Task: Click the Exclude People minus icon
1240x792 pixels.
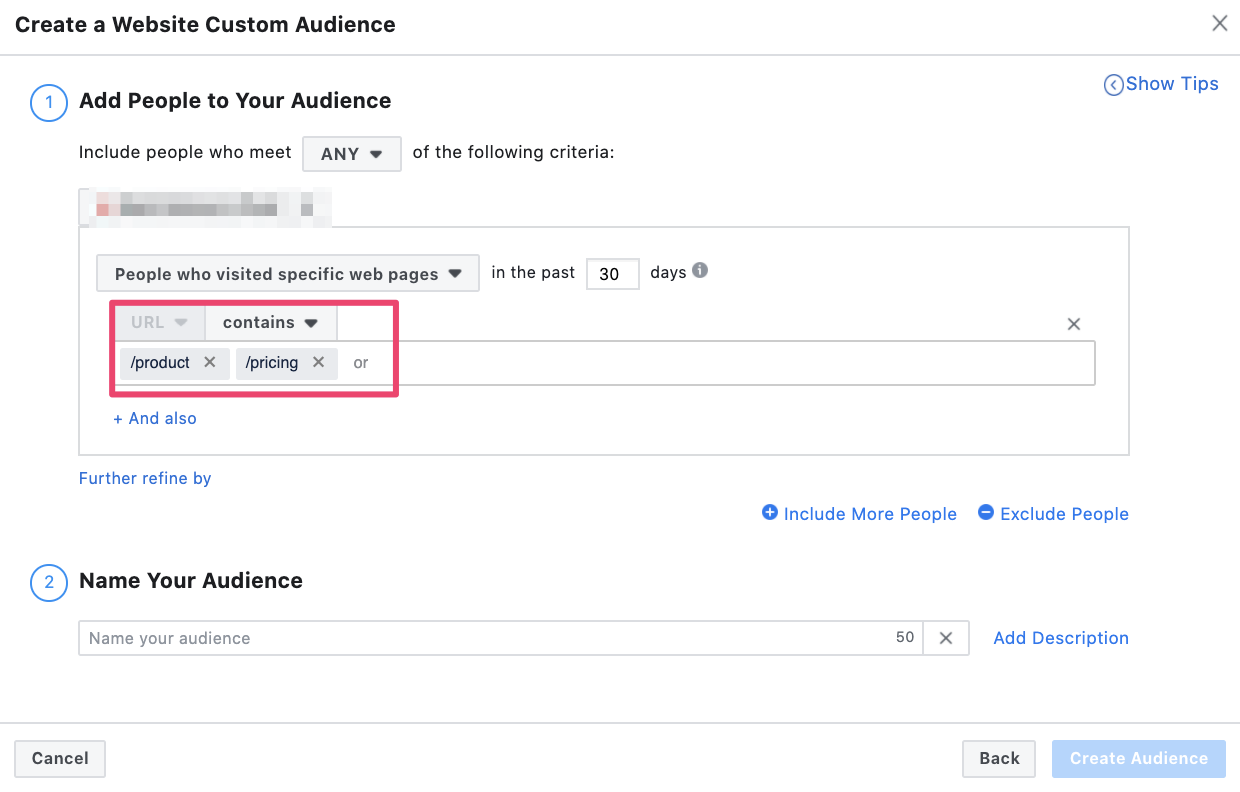Action: 986,513
